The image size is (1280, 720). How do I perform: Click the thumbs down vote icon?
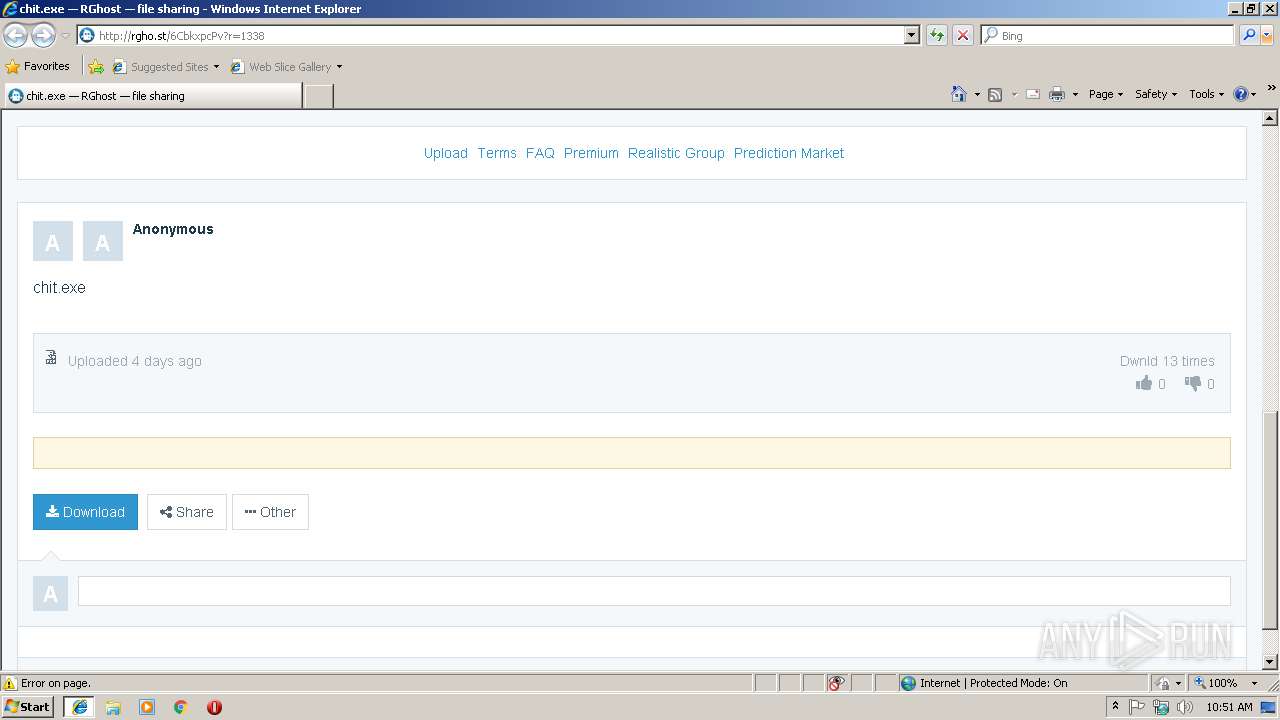1193,383
